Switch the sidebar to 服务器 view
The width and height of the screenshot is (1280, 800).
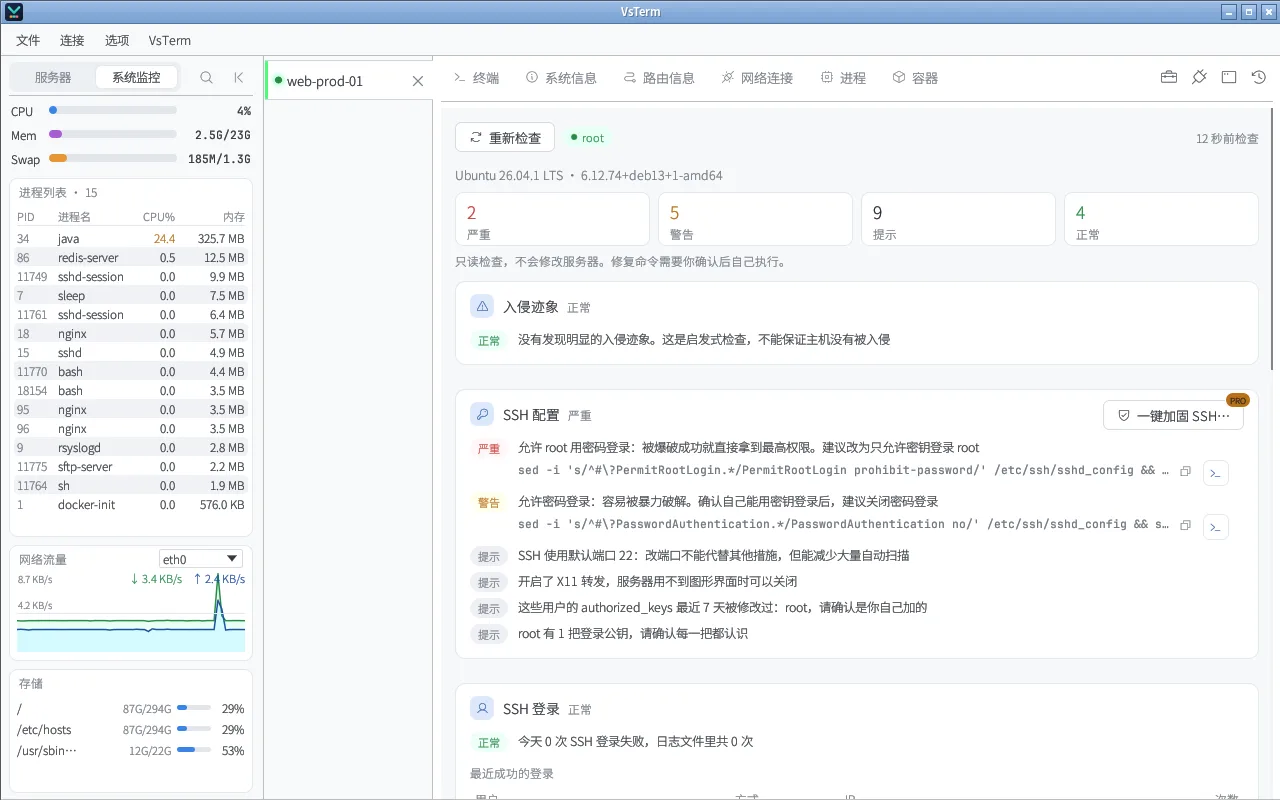point(53,77)
